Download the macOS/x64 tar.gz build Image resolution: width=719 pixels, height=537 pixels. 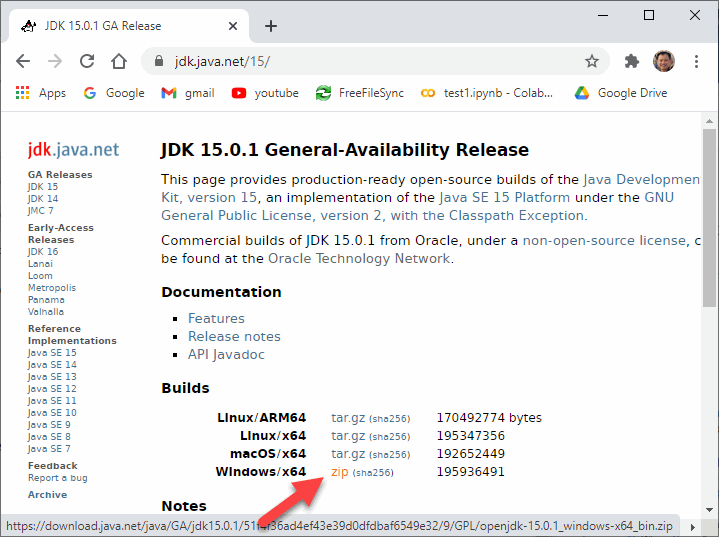coord(348,454)
